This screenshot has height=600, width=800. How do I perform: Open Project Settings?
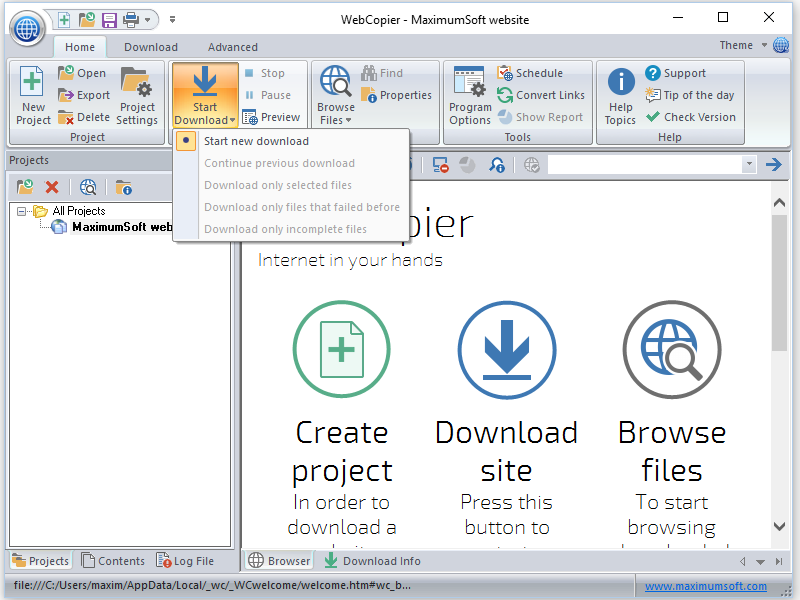137,95
